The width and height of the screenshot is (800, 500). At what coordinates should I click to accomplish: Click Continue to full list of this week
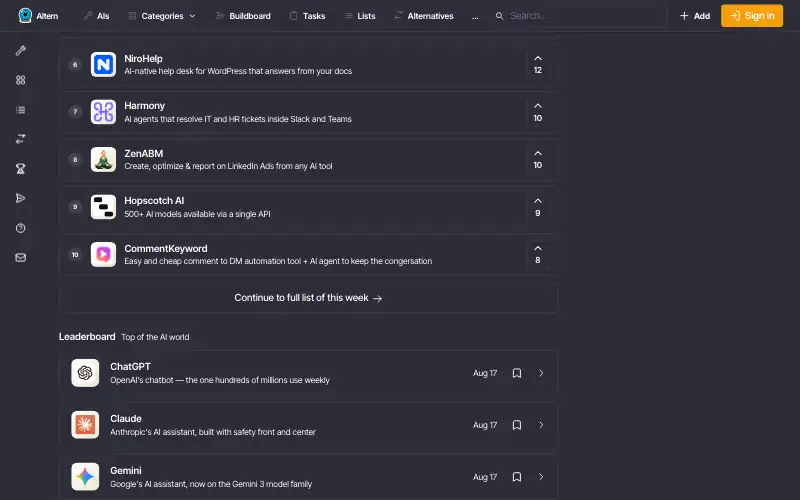[x=308, y=298]
